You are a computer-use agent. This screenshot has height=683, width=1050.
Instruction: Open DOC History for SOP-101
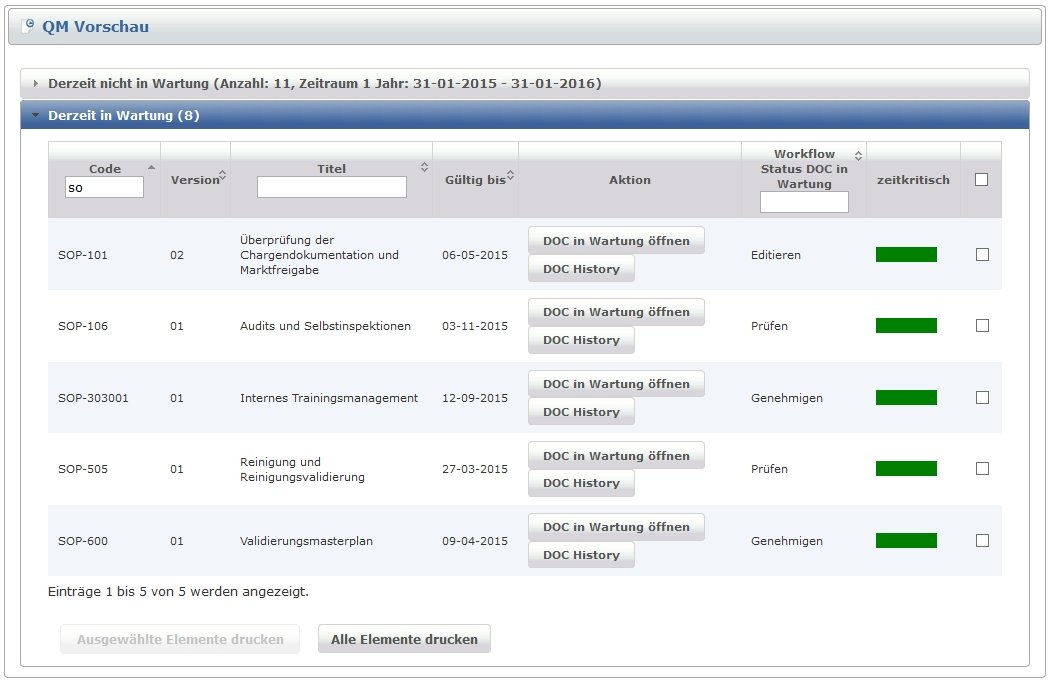click(581, 269)
